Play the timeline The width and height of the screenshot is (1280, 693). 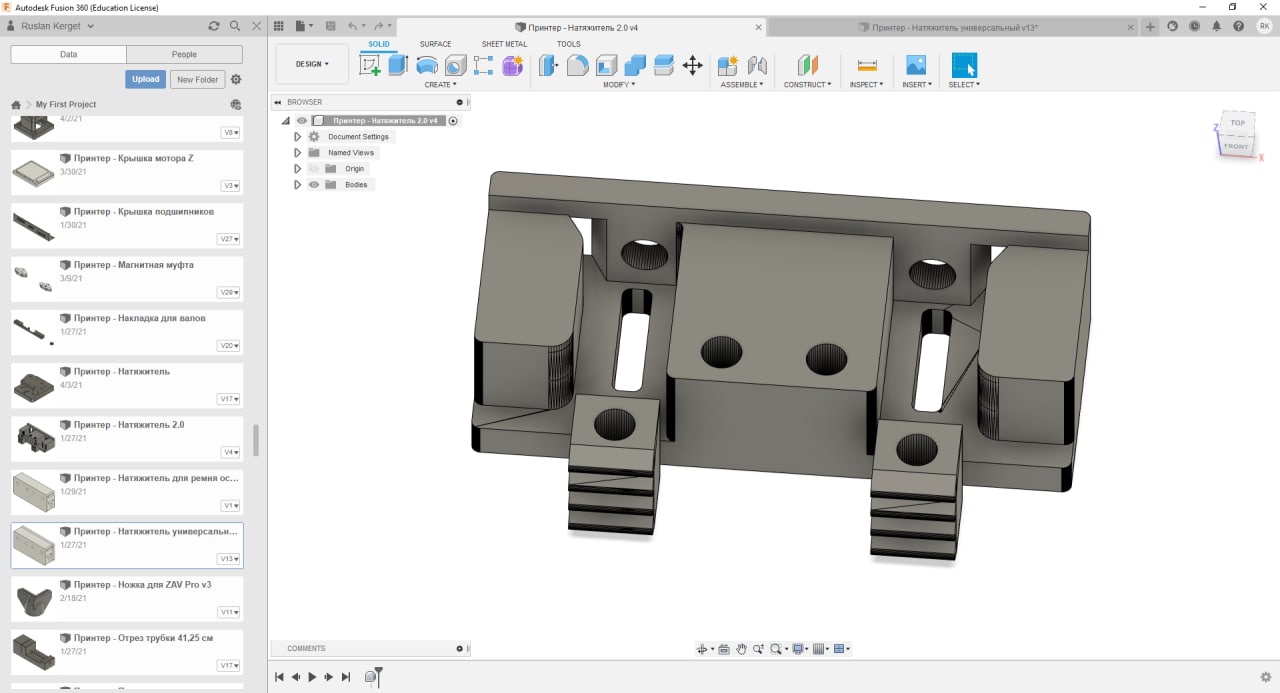coord(312,677)
